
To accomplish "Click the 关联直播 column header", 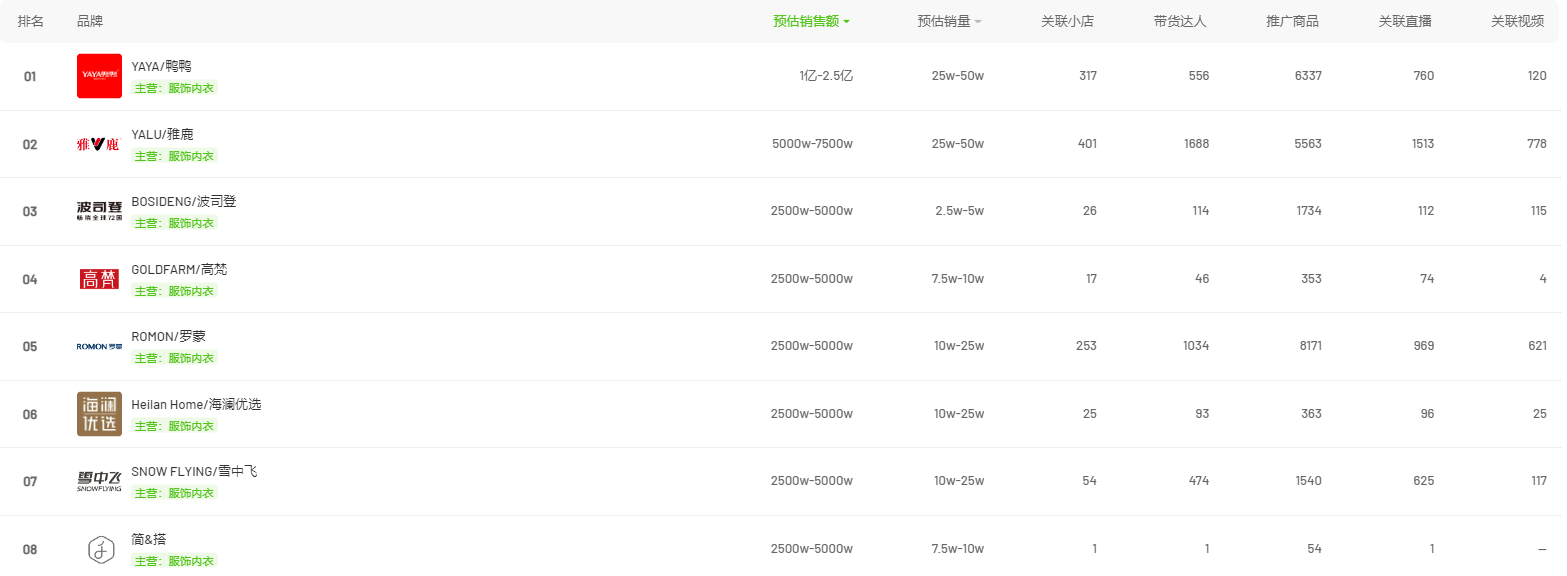I will pyautogui.click(x=1405, y=21).
